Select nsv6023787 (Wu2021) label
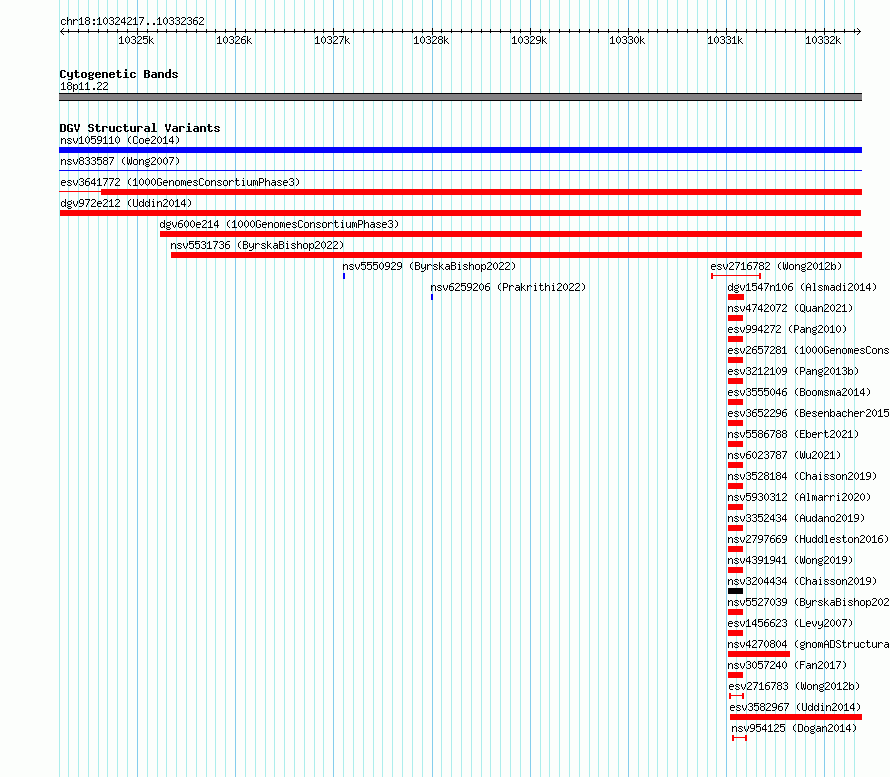Image resolution: width=890 pixels, height=777 pixels. click(x=784, y=455)
